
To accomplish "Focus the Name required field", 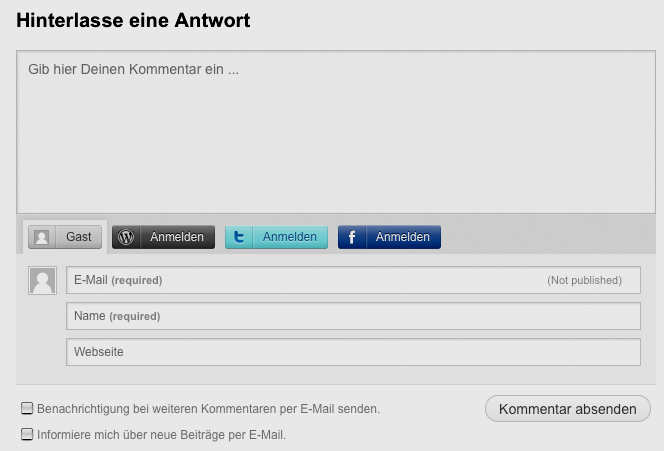I will coord(353,317).
